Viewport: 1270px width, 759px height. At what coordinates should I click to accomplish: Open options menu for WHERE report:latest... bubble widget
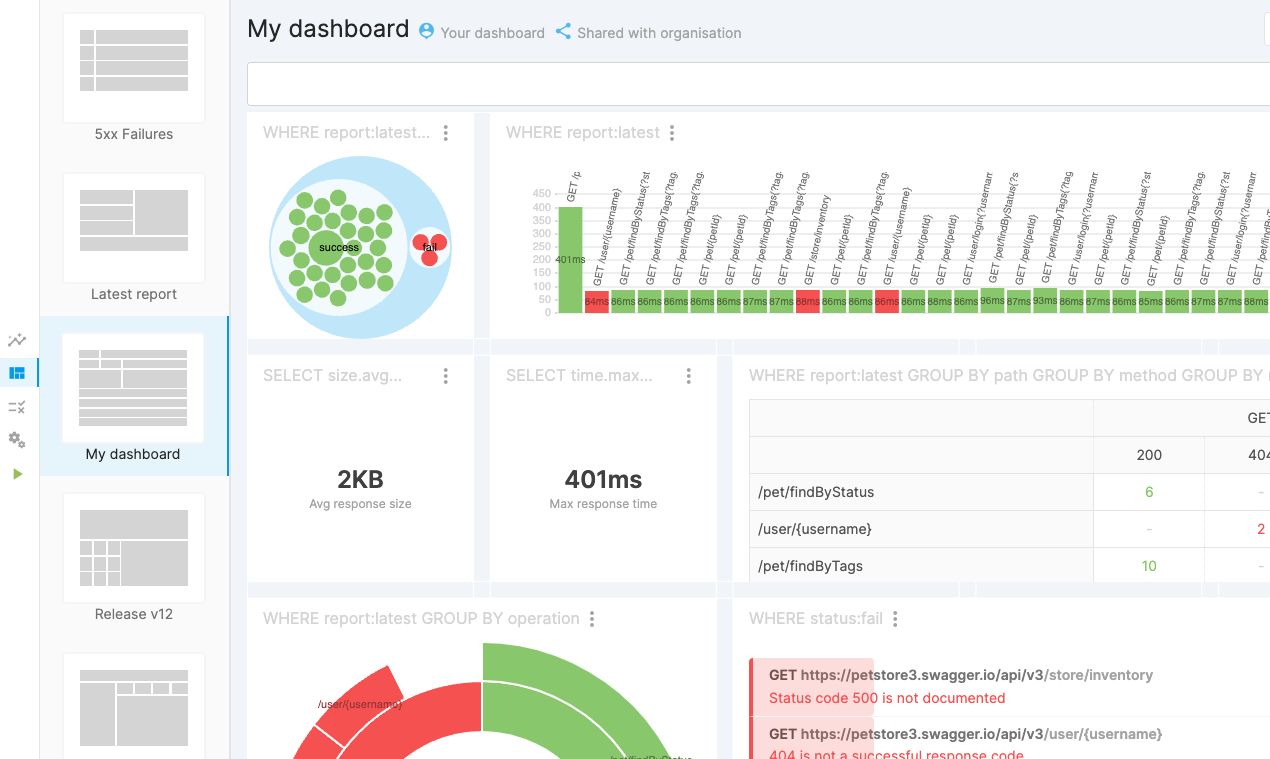click(x=446, y=133)
